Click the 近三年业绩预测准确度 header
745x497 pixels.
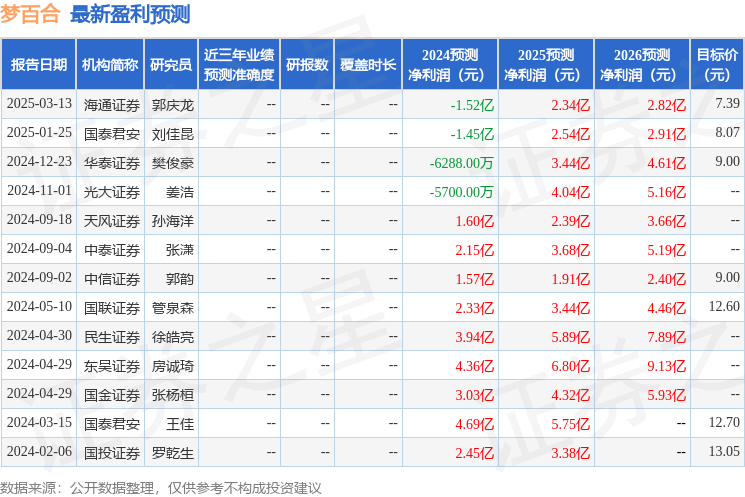pos(239,65)
